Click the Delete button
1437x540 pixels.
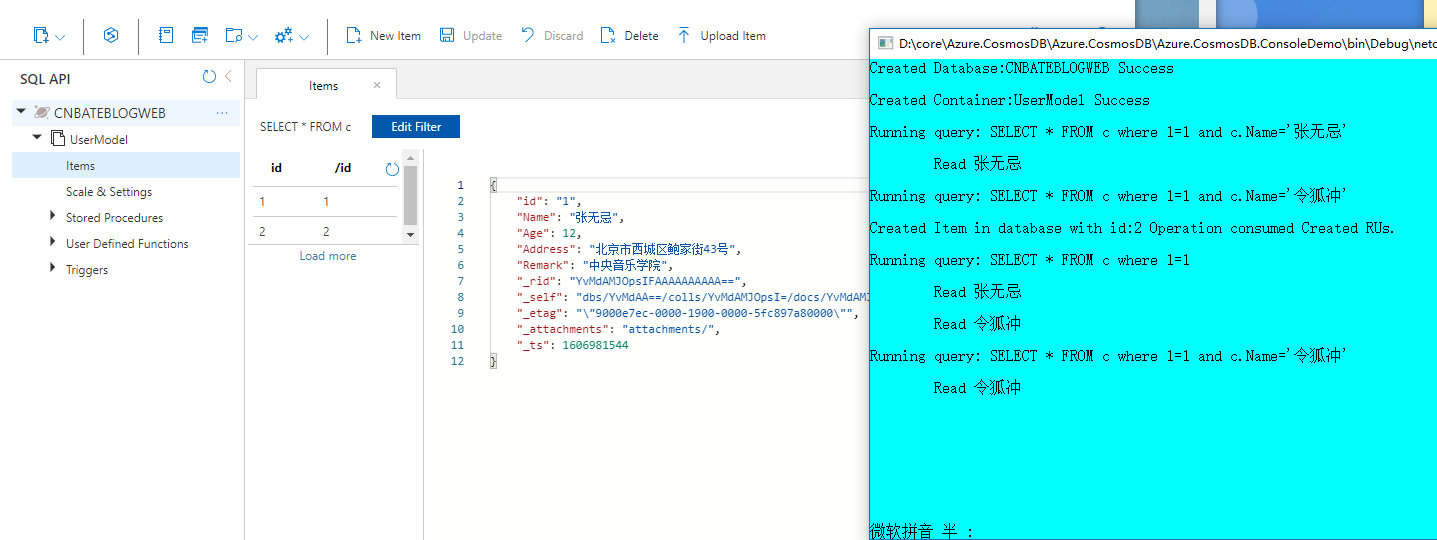(629, 36)
